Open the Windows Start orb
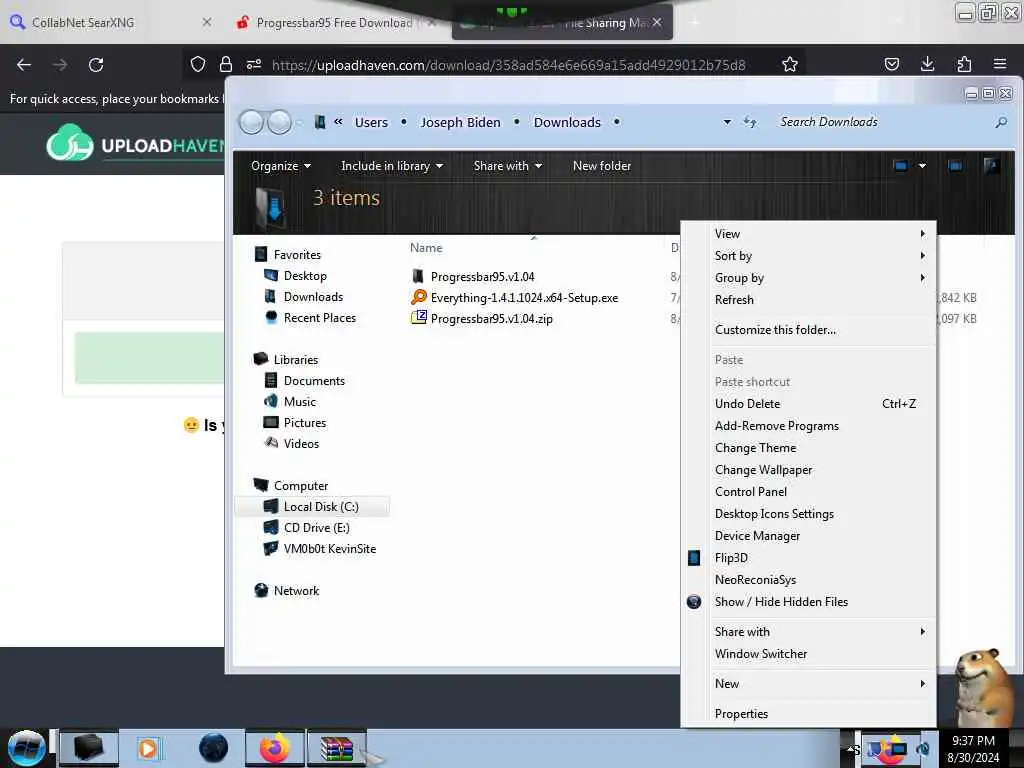 pyautogui.click(x=26, y=748)
